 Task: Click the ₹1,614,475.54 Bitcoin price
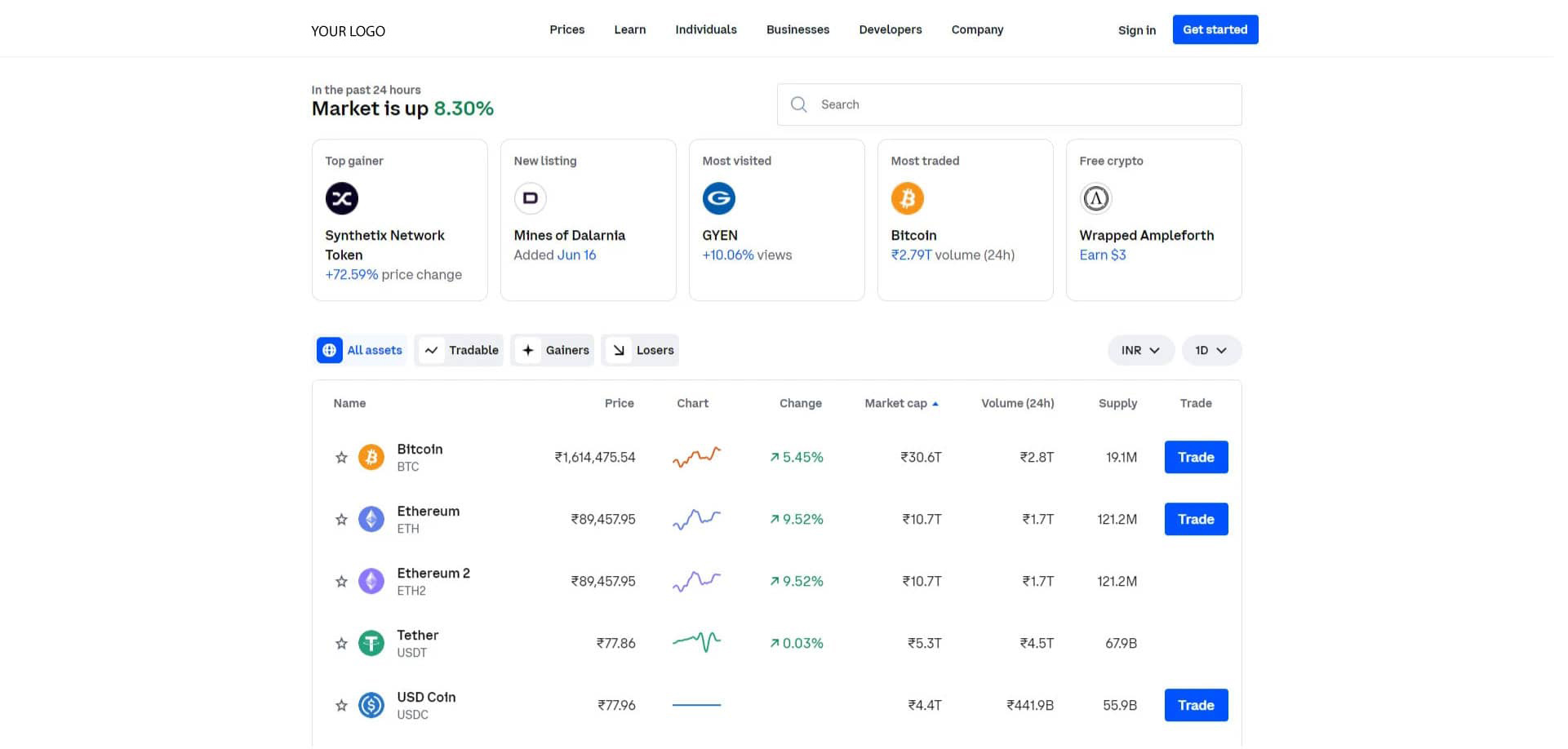coord(594,457)
